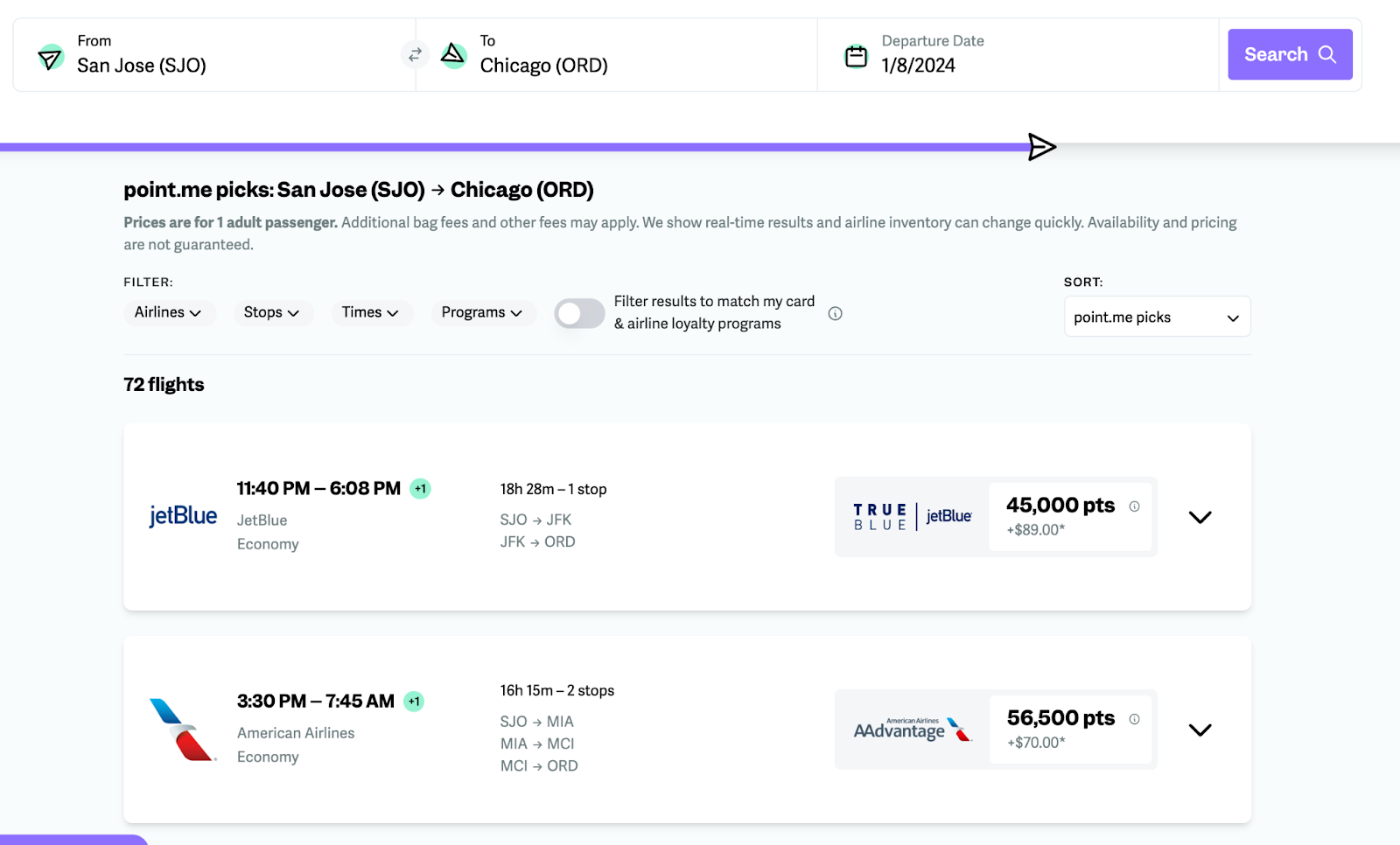Click the progress bar paper plane icon

pos(1041,147)
